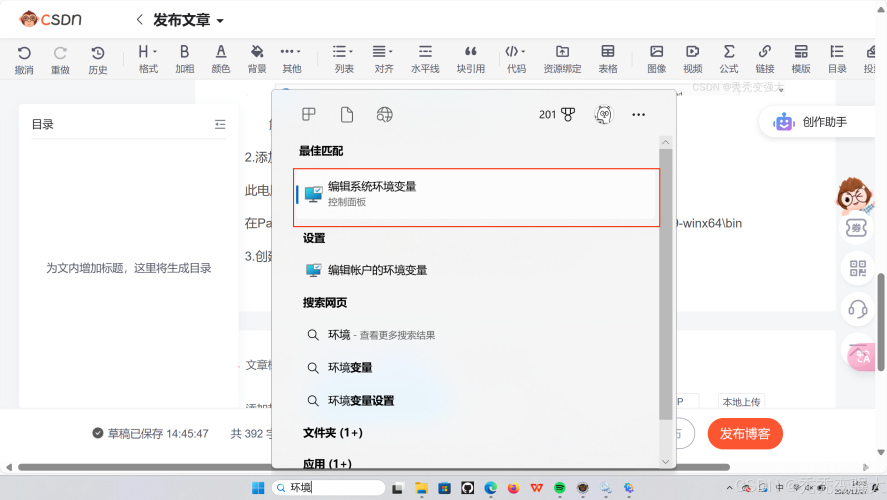This screenshot has height=500, width=887.
Task: Click the Undo (撤消) toolbar icon
Action: point(24,59)
